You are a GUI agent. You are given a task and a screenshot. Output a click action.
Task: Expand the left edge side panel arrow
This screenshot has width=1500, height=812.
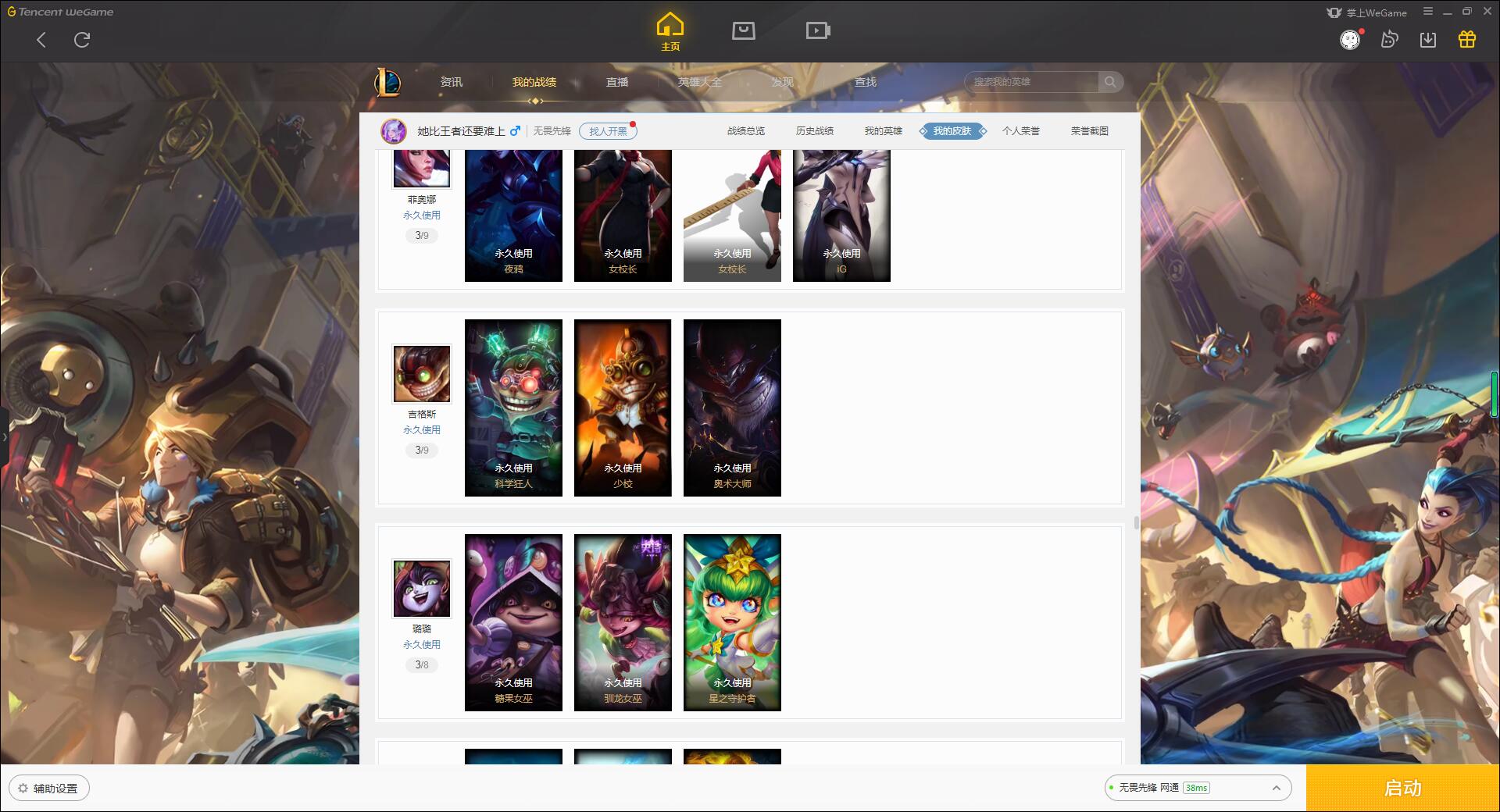click(x=4, y=436)
